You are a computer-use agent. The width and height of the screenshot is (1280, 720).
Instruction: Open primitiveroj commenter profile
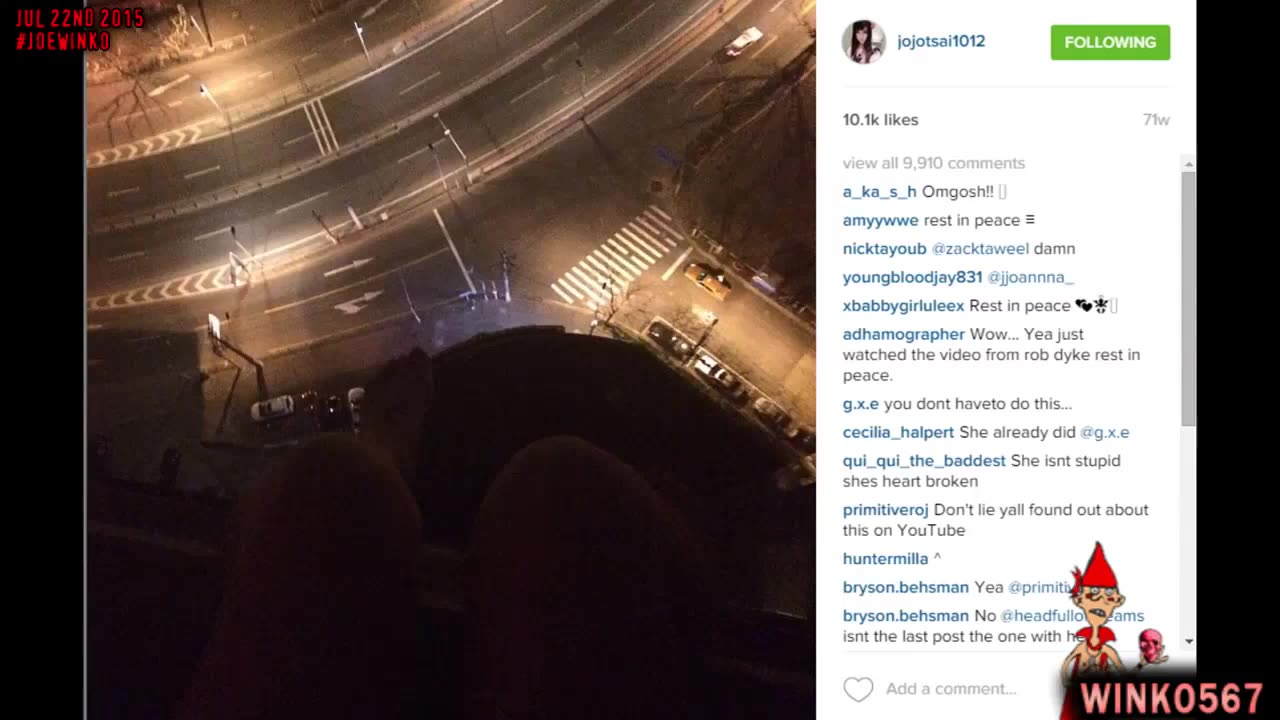tap(886, 510)
